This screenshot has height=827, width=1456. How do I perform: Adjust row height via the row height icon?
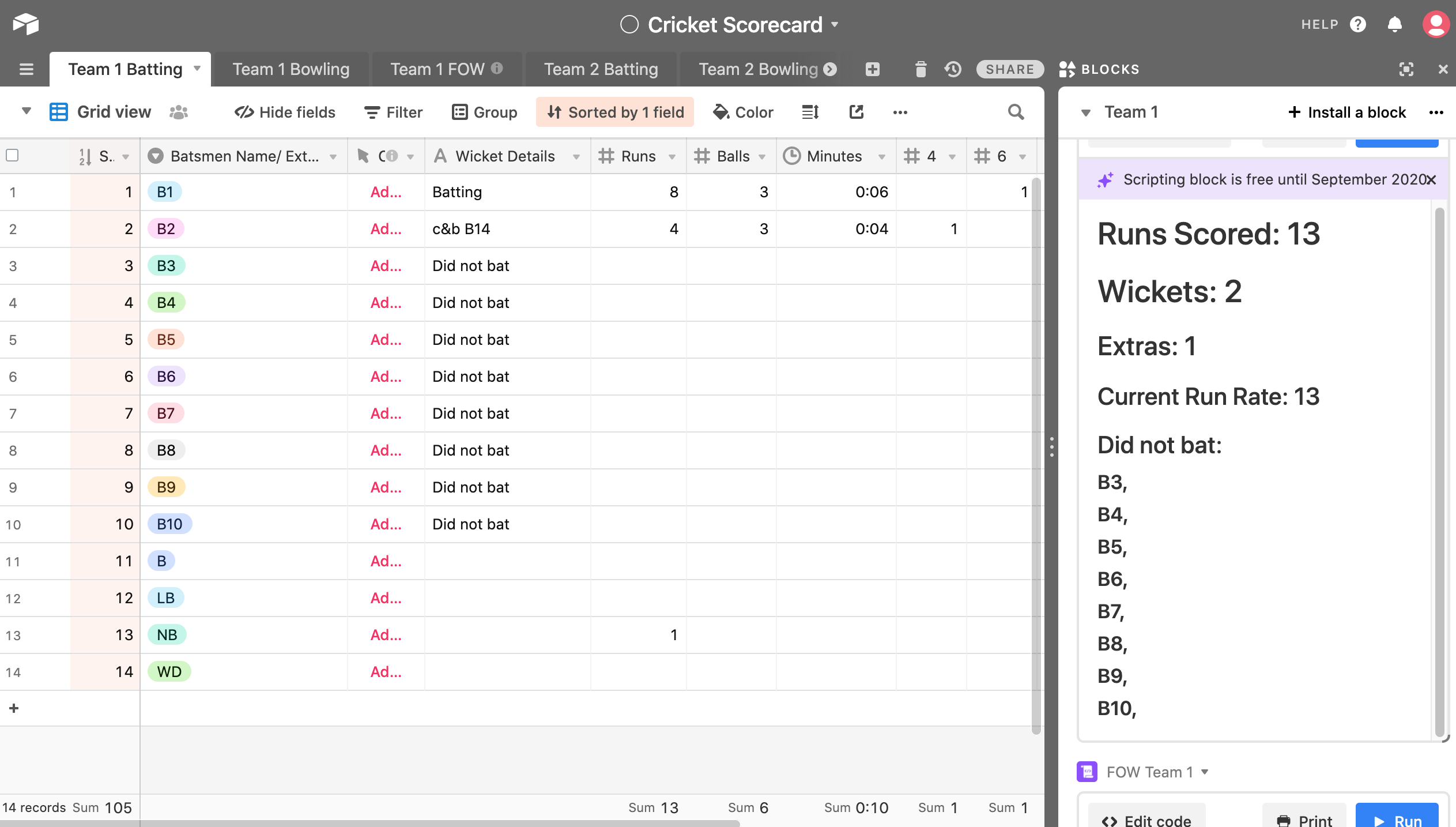[x=809, y=112]
